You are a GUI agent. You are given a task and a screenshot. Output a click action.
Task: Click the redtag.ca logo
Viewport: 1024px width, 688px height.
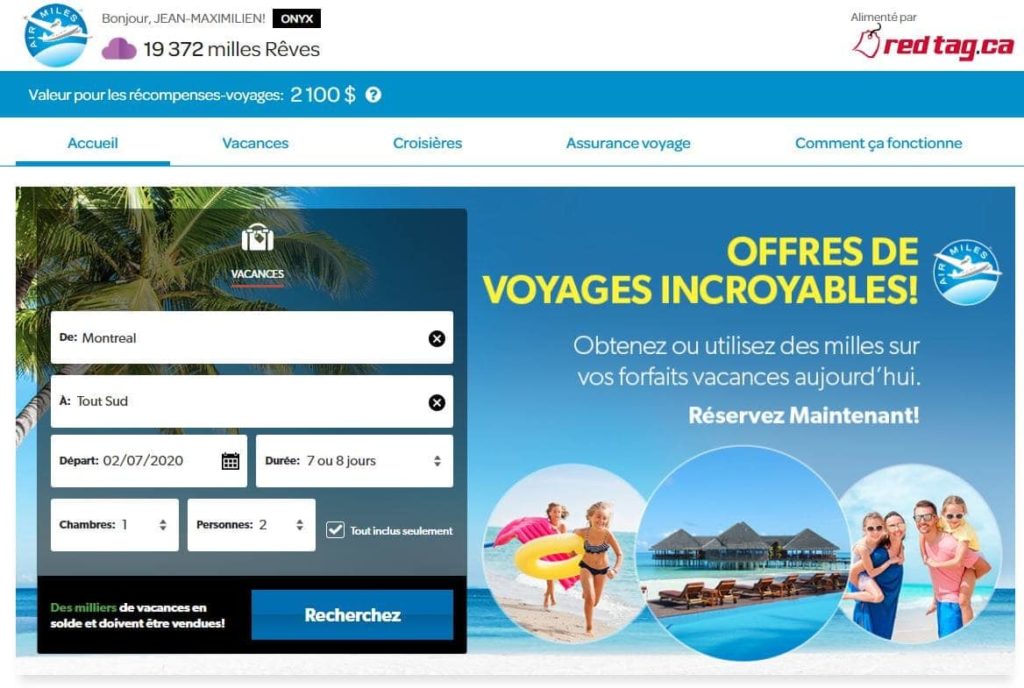click(933, 44)
